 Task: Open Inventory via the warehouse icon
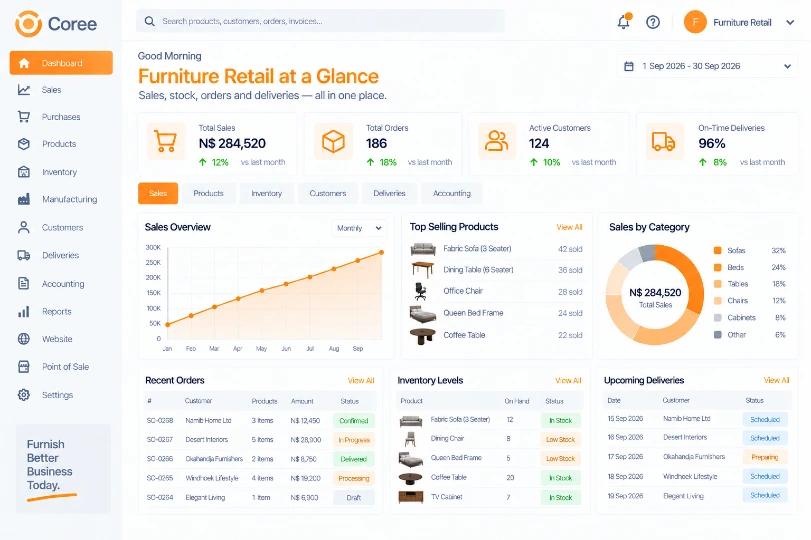point(24,172)
